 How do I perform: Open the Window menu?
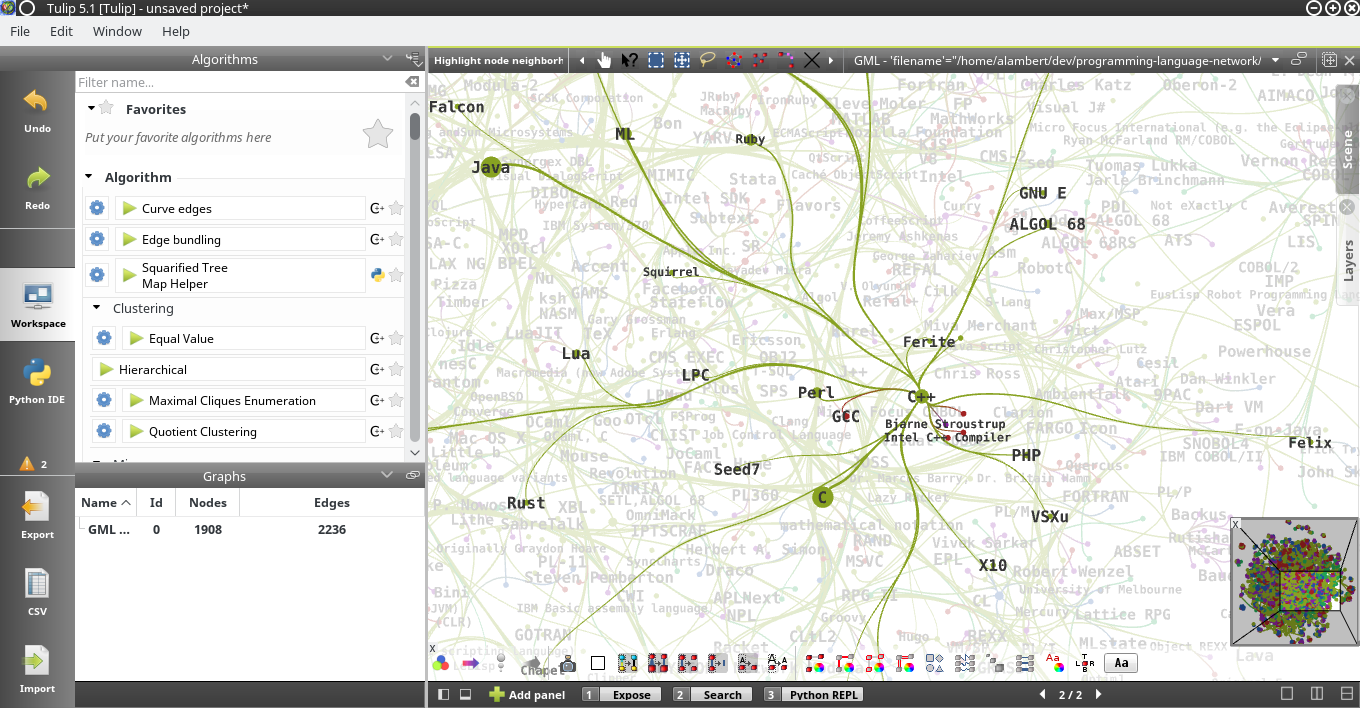[117, 31]
